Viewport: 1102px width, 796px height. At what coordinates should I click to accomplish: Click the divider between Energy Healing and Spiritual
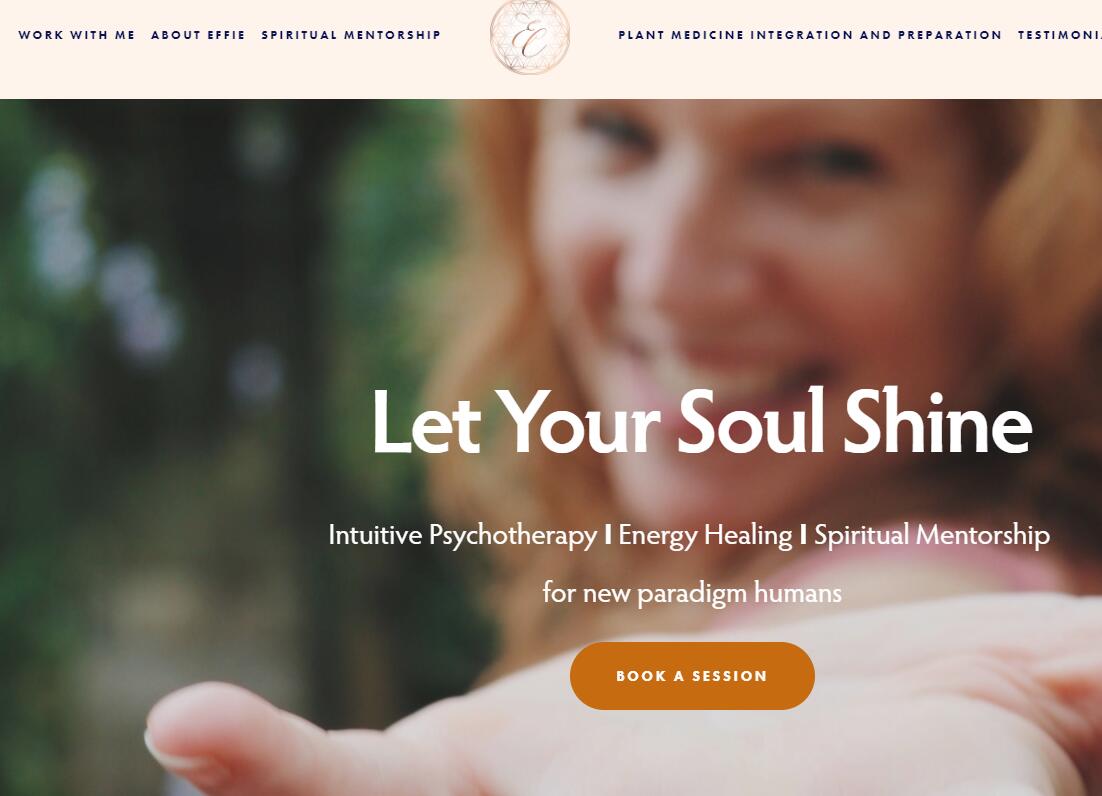(x=803, y=535)
